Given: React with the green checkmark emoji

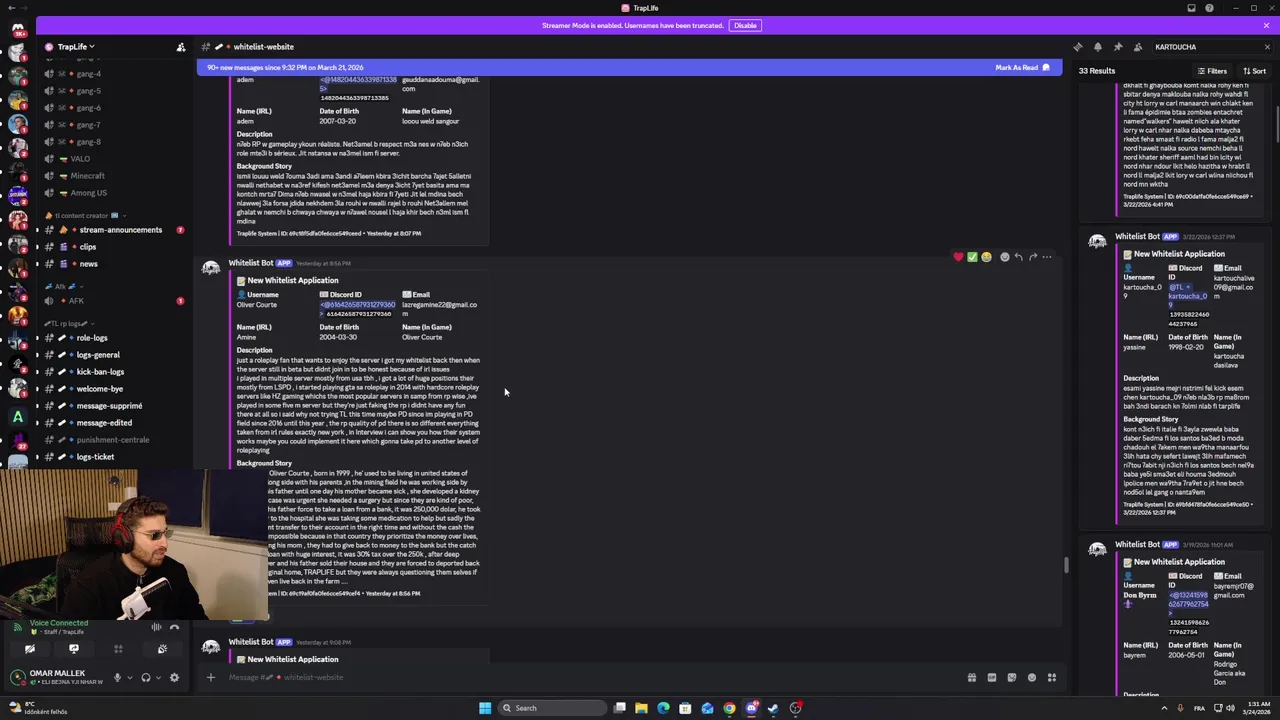Looking at the screenshot, I should click(x=972, y=257).
